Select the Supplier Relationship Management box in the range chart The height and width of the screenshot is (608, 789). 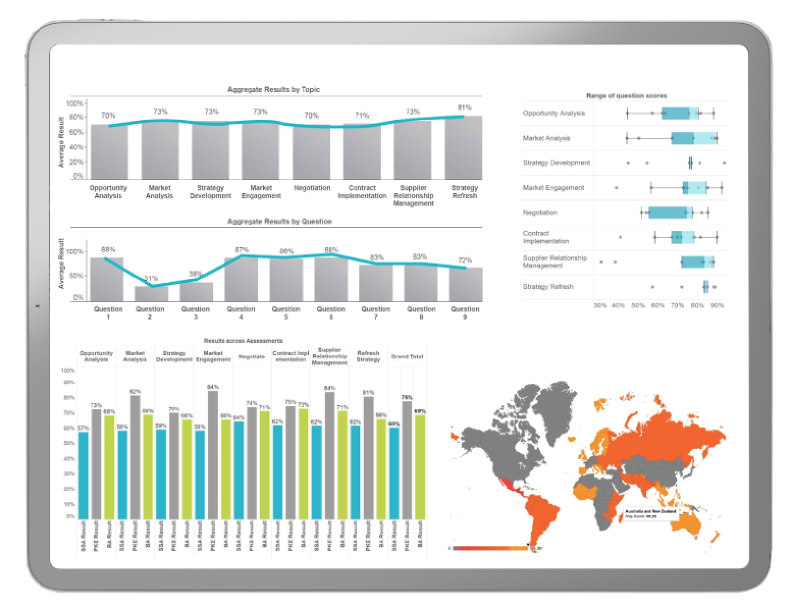pyautogui.click(x=697, y=262)
